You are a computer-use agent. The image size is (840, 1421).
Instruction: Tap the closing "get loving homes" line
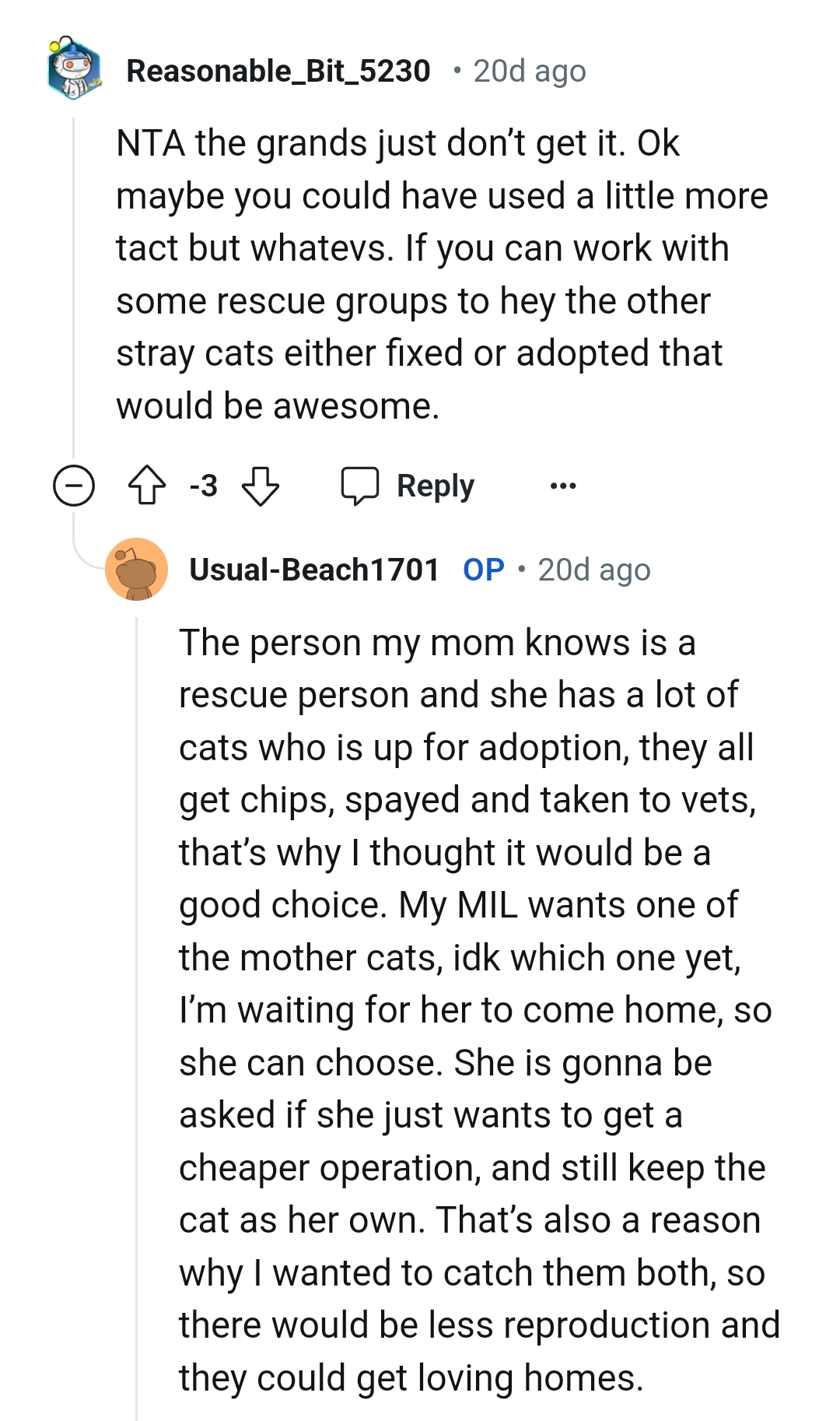pos(411,1377)
